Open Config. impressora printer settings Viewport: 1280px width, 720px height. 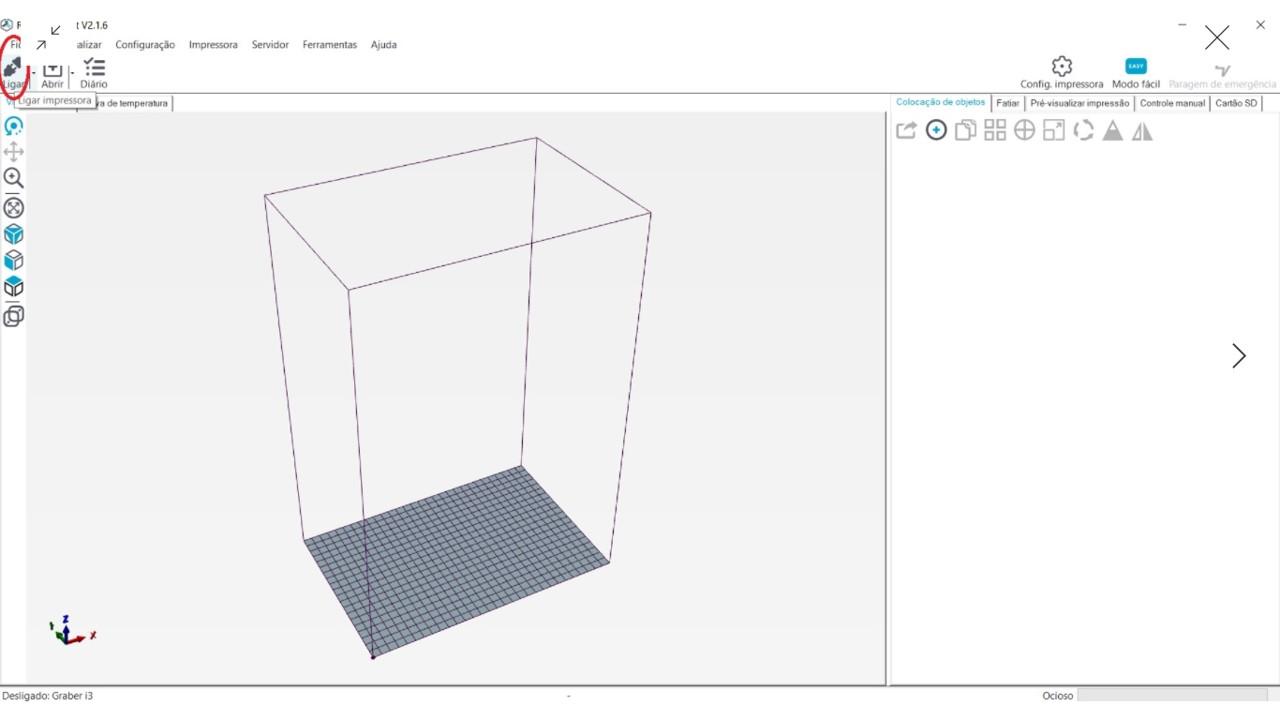tap(1062, 73)
